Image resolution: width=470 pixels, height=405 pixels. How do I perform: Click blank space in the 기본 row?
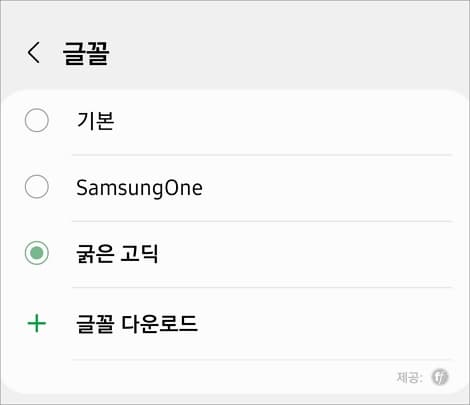pyautogui.click(x=283, y=121)
